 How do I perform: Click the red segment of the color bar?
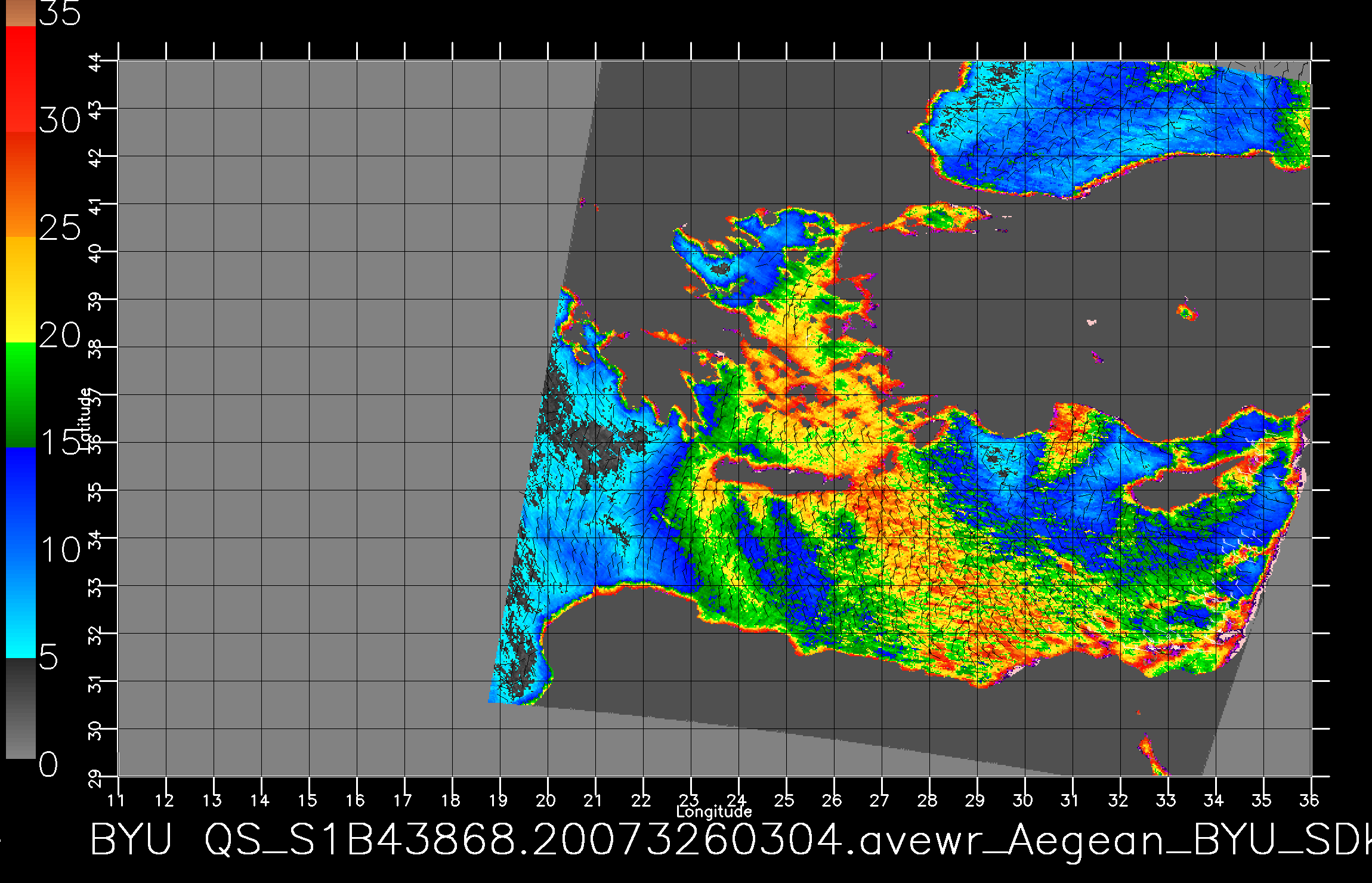pos(21,78)
